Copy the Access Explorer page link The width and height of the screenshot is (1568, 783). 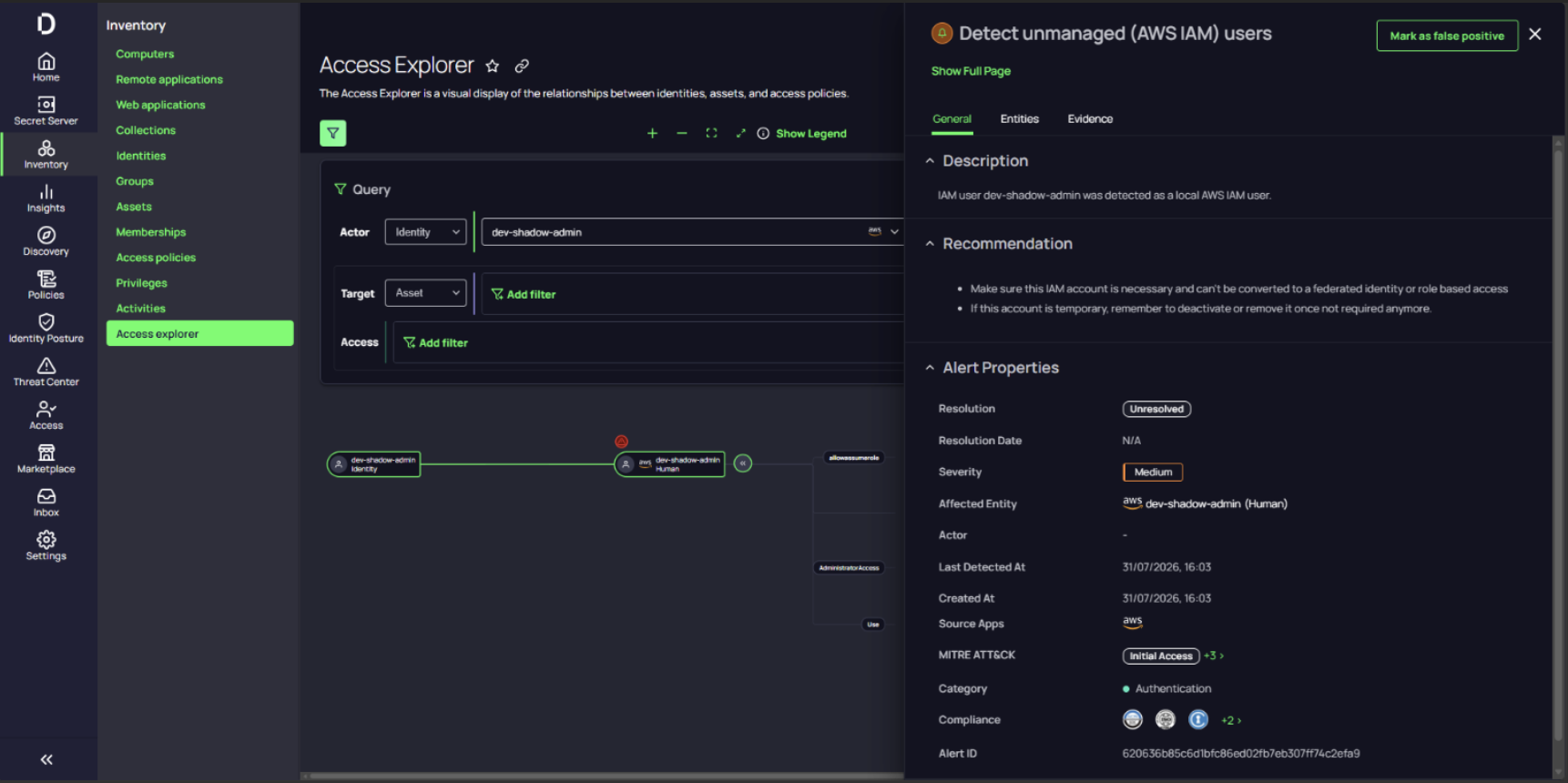[522, 66]
